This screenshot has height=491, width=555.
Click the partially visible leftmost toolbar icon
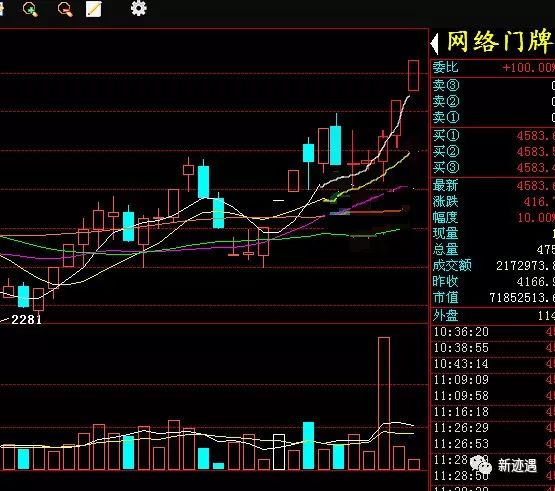[1, 9]
